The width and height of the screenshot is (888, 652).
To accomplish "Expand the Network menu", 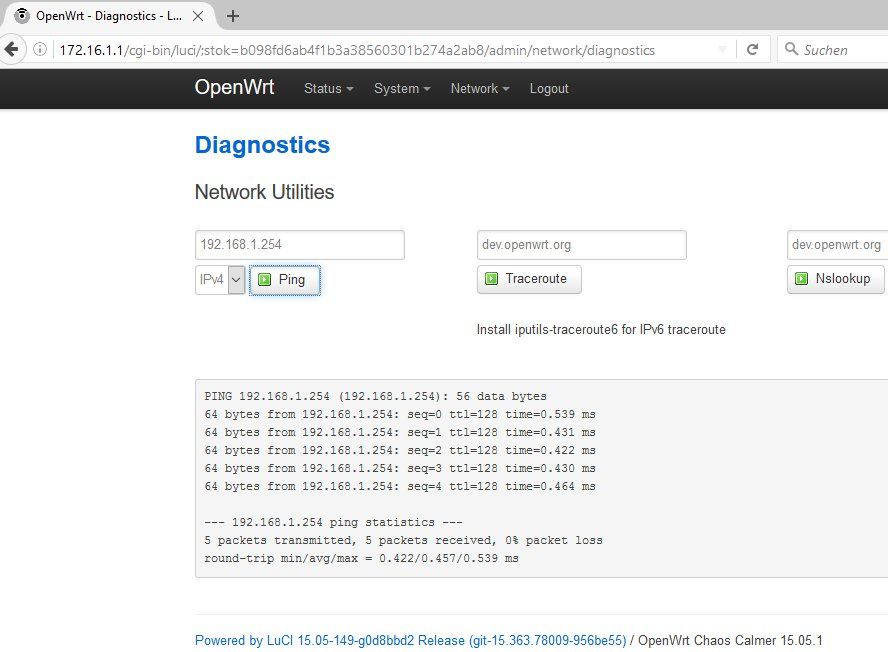I will (480, 88).
